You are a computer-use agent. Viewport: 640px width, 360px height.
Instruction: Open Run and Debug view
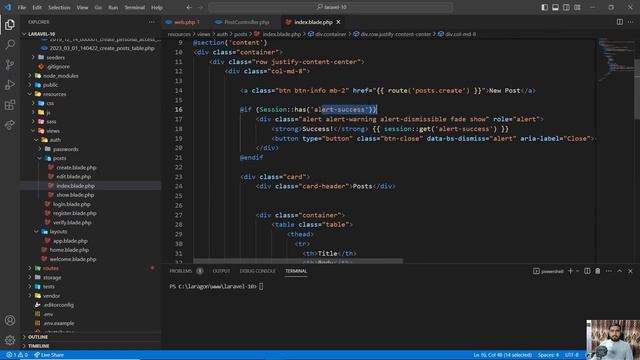click(10, 84)
